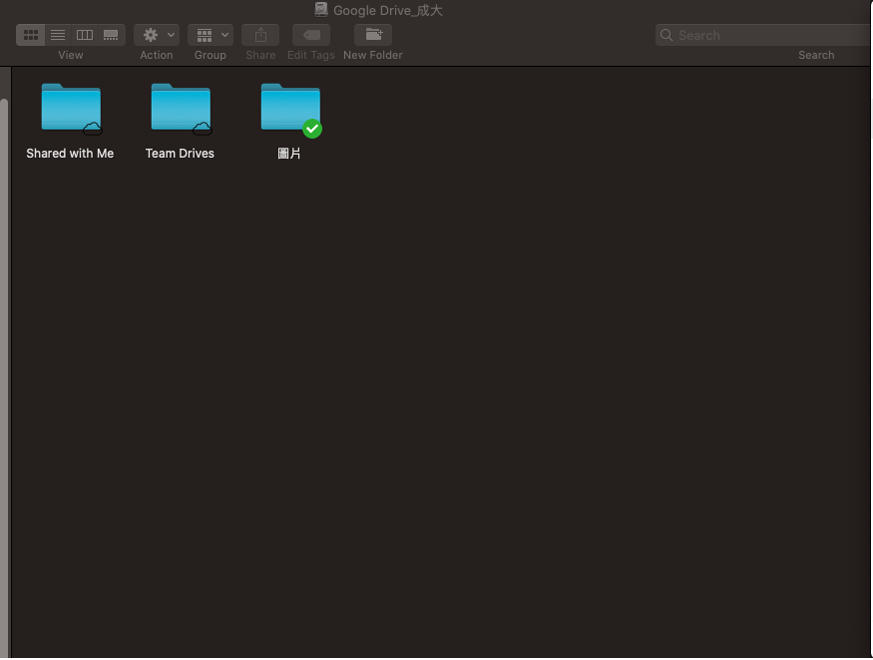Create a folder with New Folder icon
Viewport: 873px width, 660px height.
point(373,35)
